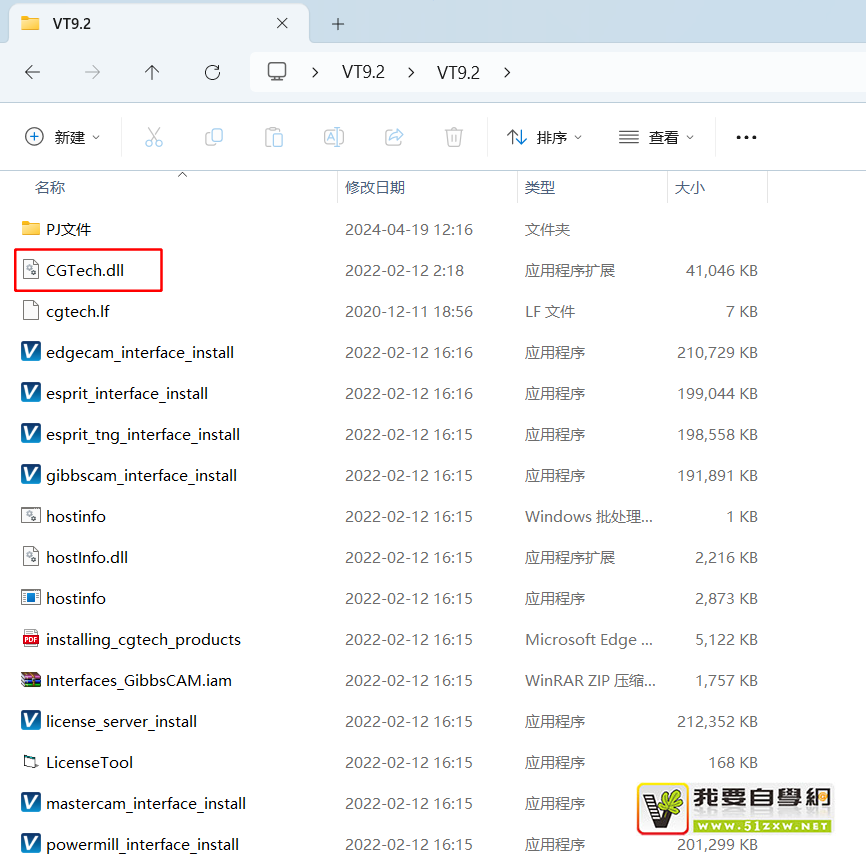Close the VT9.2 tab
The width and height of the screenshot is (866, 856).
(x=282, y=23)
